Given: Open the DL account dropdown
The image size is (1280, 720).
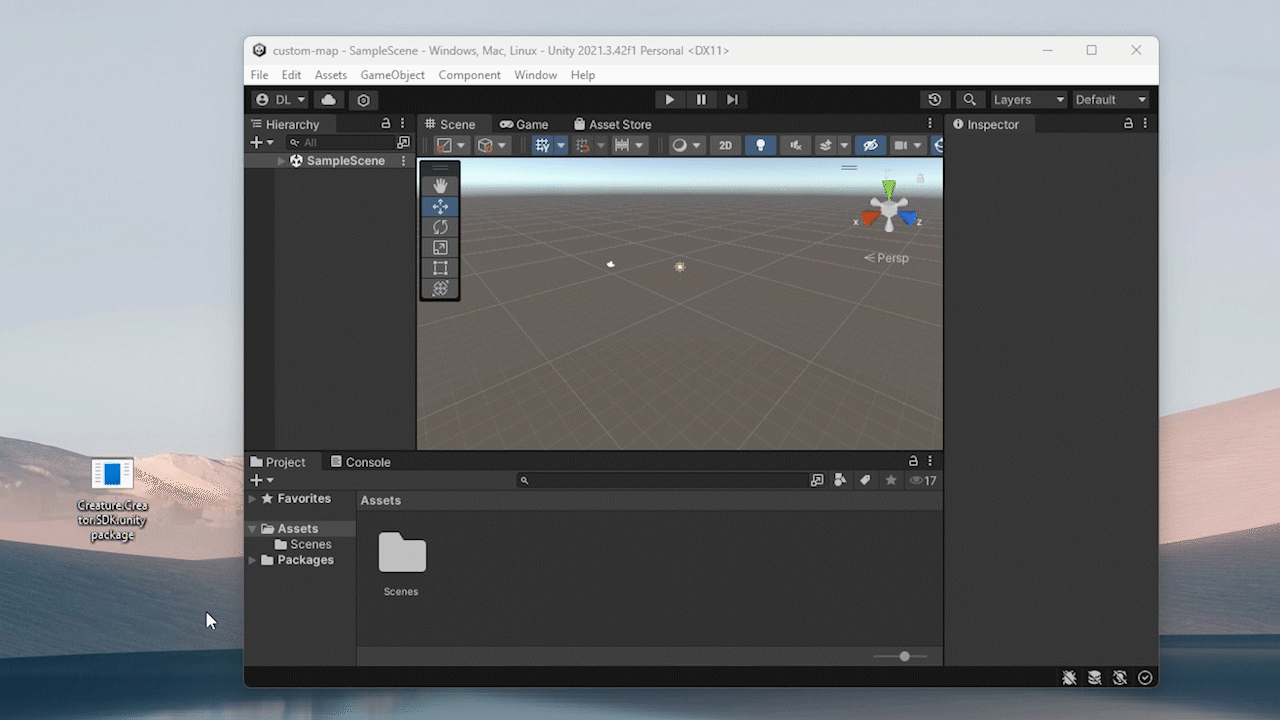Looking at the screenshot, I should 280,100.
